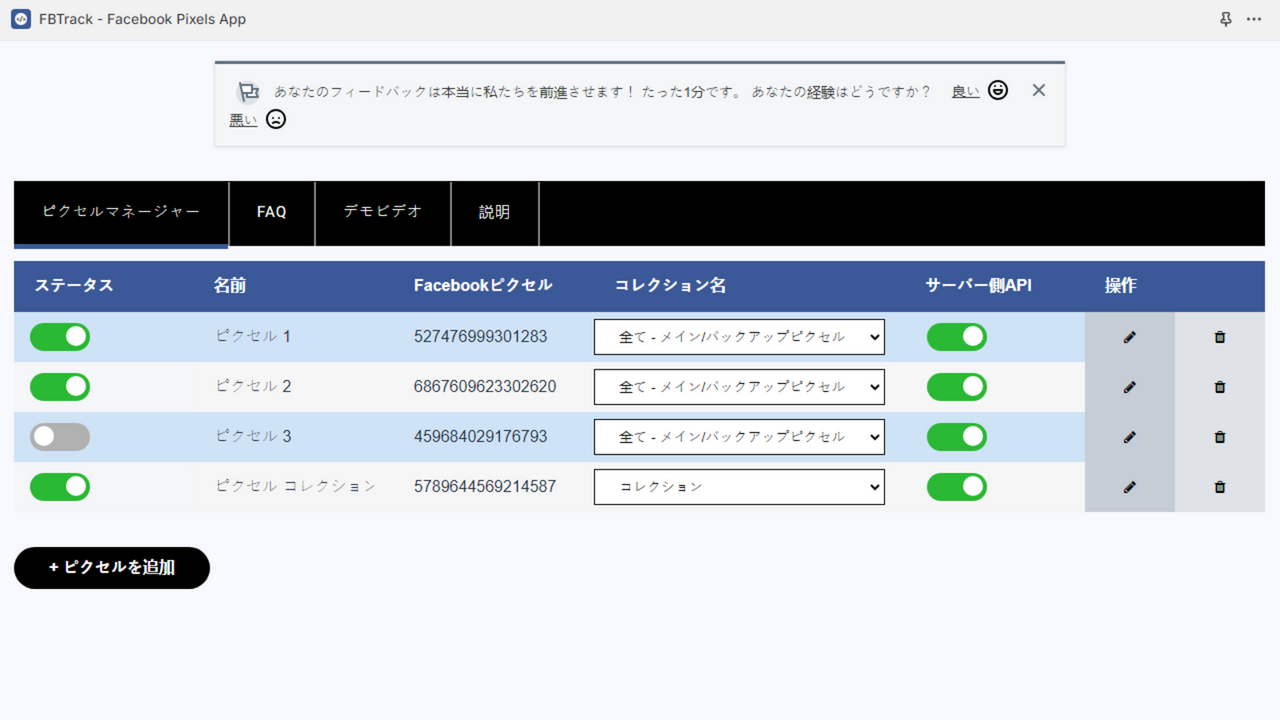Turn off server-side API for ピクセル 2
The width and height of the screenshot is (1280, 720).
[x=957, y=387]
